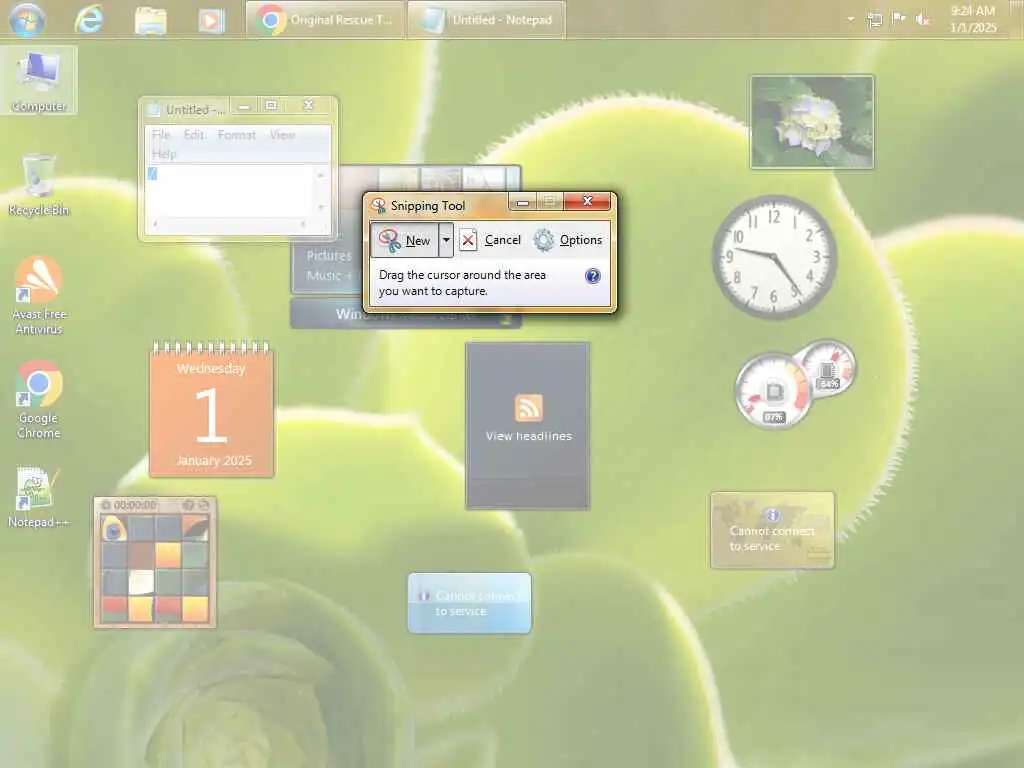The image size is (1024, 768).
Task: Open View menu in Notepad window
Action: click(282, 135)
